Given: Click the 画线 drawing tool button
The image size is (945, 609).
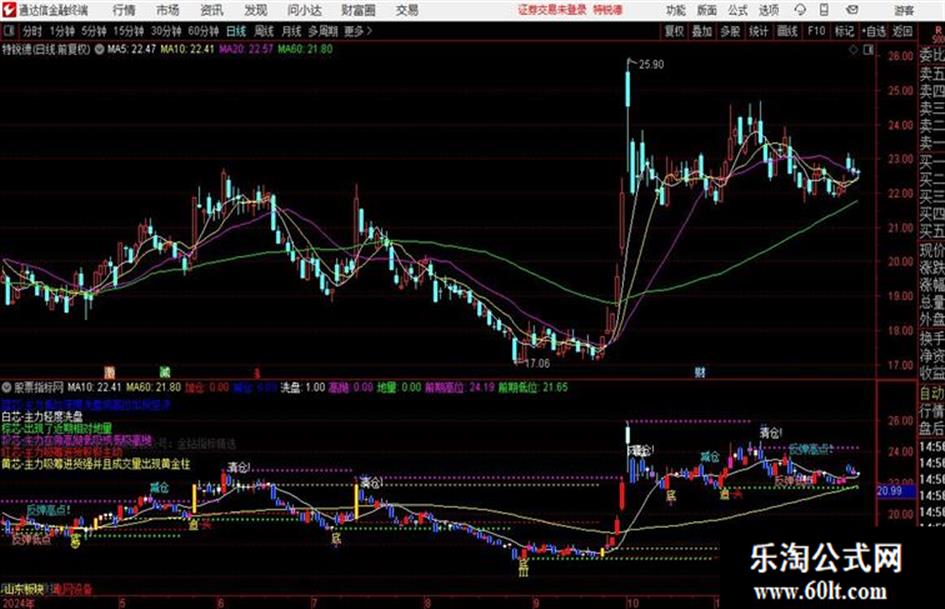Looking at the screenshot, I should pos(787,31).
